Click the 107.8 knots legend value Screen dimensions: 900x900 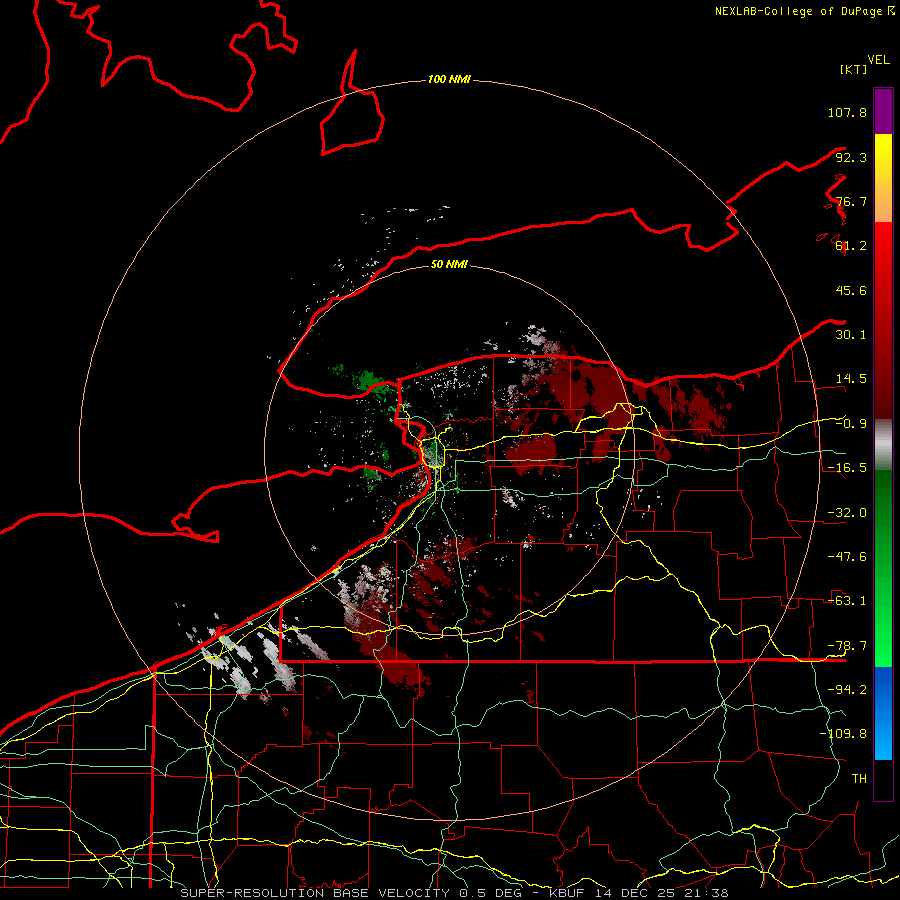847,112
